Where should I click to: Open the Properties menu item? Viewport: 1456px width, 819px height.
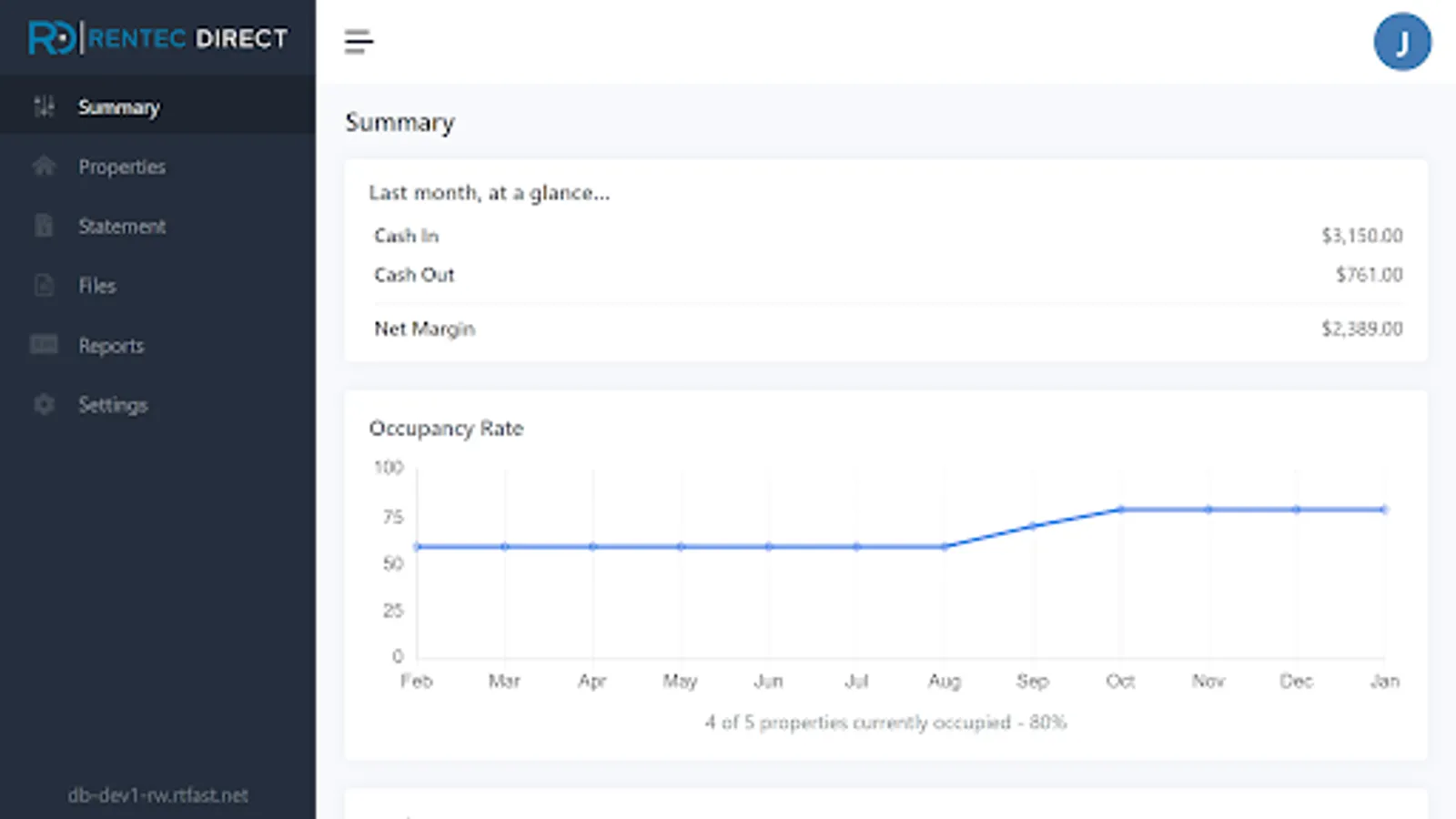(122, 167)
